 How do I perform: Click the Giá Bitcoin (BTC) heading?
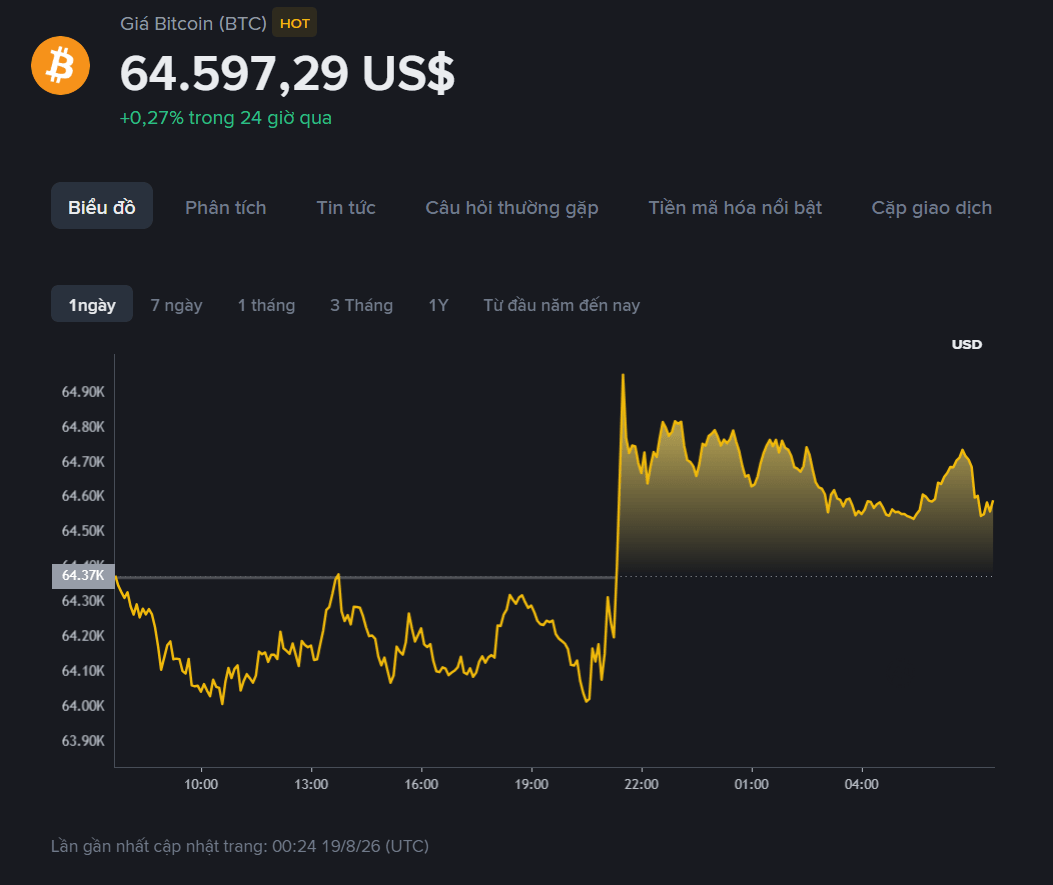193,24
